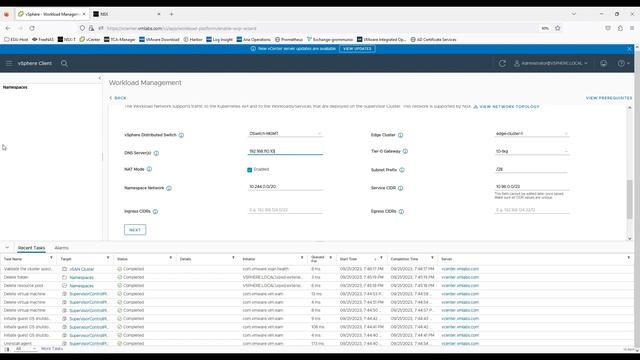Viewport: 640px width, 360px height.
Task: Click the Egress CIDRs input field
Action: 532,210
